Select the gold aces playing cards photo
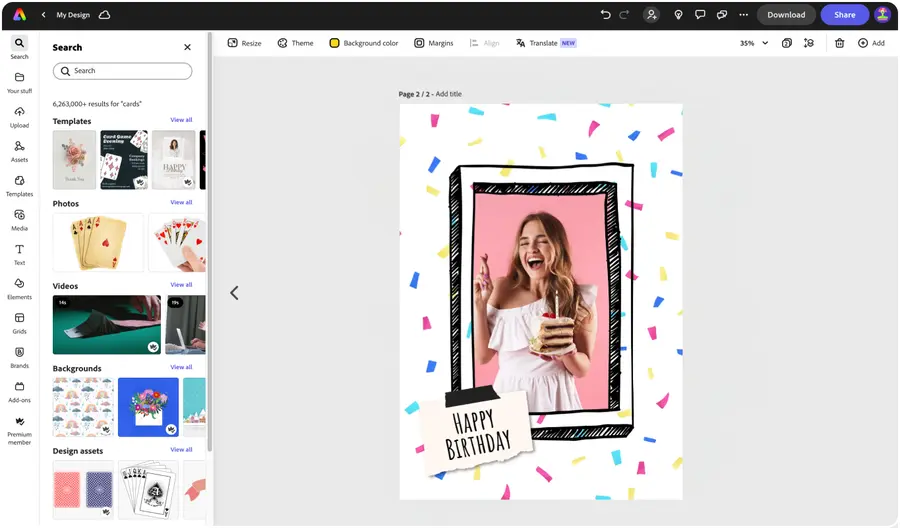Image resolution: width=900 pixels, height=528 pixels. [x=98, y=242]
